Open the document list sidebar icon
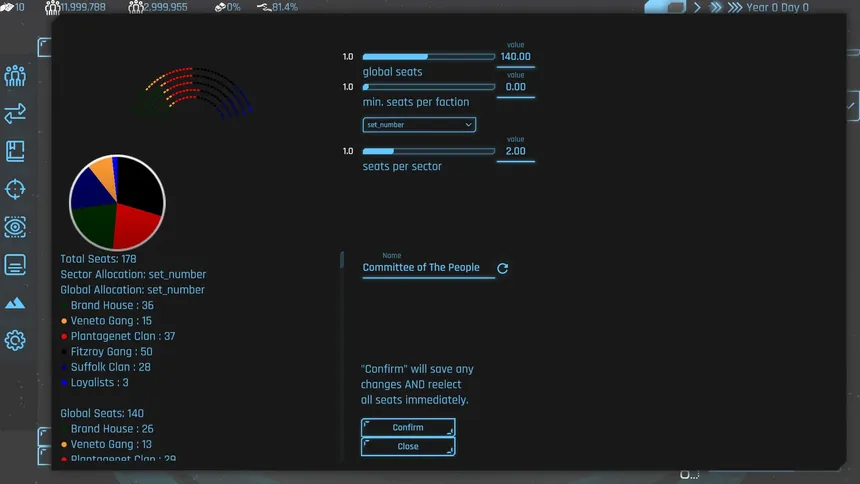This screenshot has width=860, height=484. 15,265
